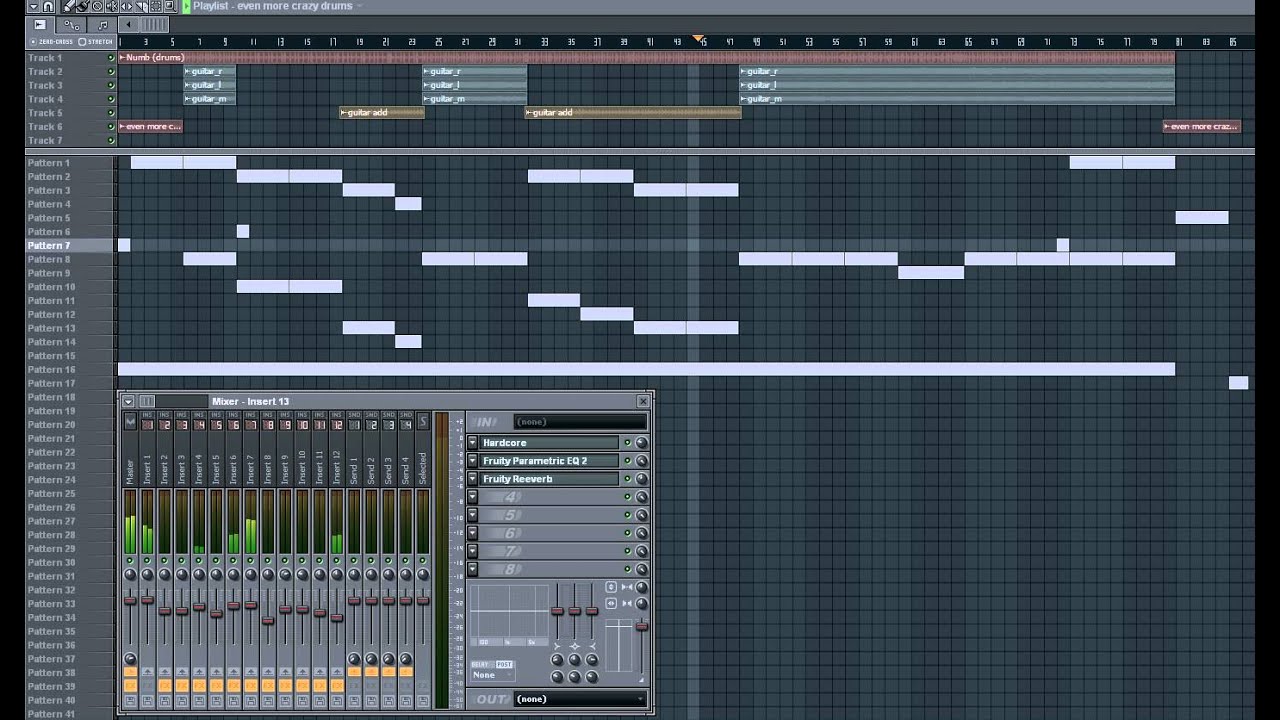Open the mixer IN source dropdown
This screenshot has width=1280, height=720.
pos(580,422)
